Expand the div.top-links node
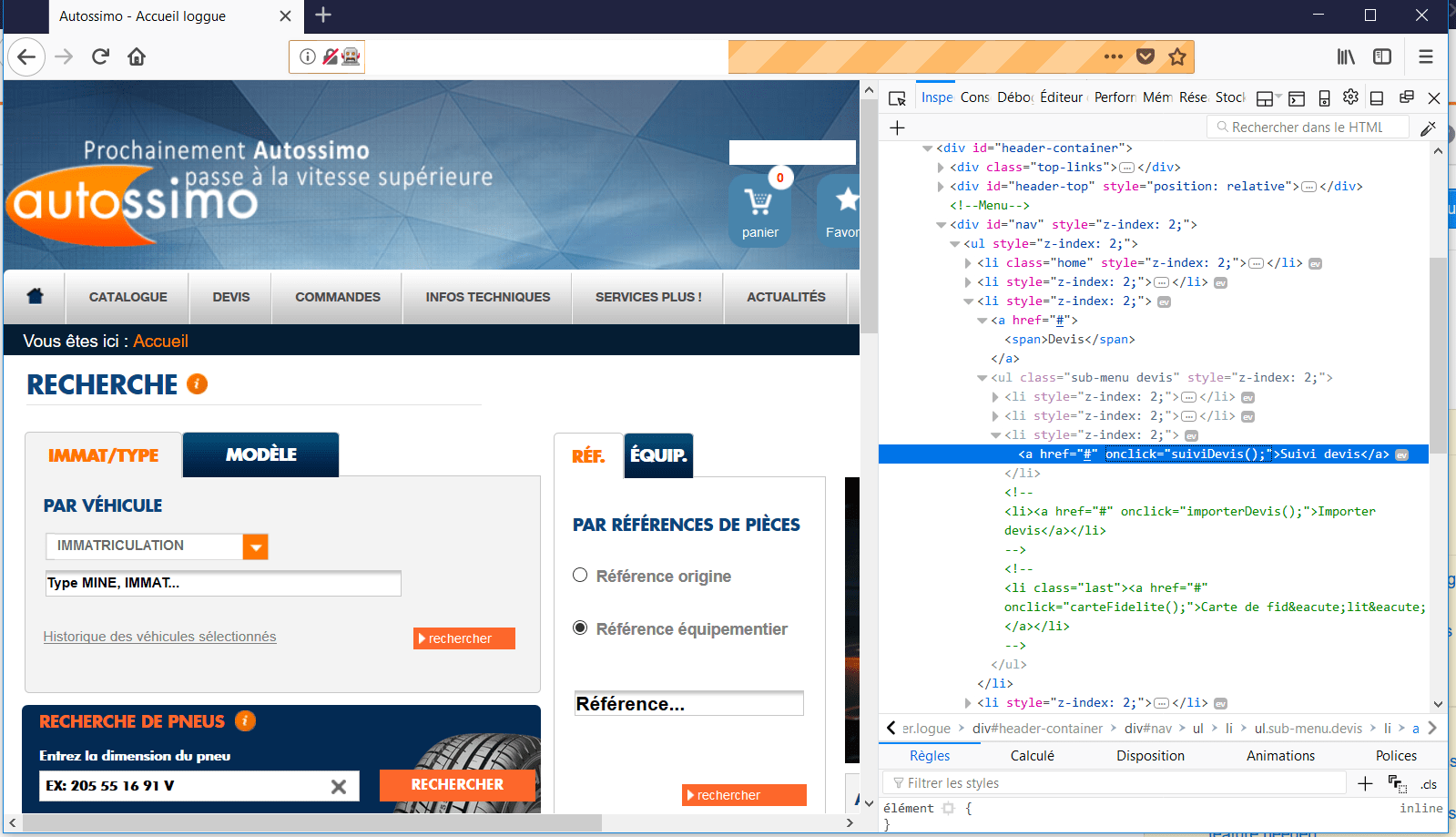1456x837 pixels. (941, 167)
